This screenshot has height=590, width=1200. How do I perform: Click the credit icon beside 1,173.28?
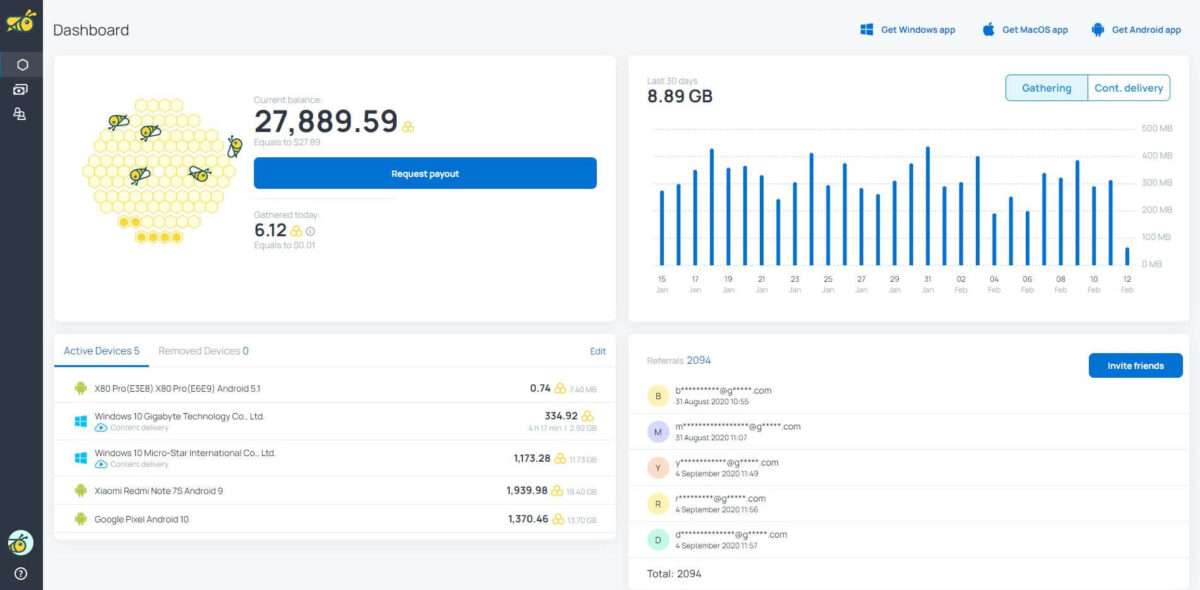(x=561, y=459)
